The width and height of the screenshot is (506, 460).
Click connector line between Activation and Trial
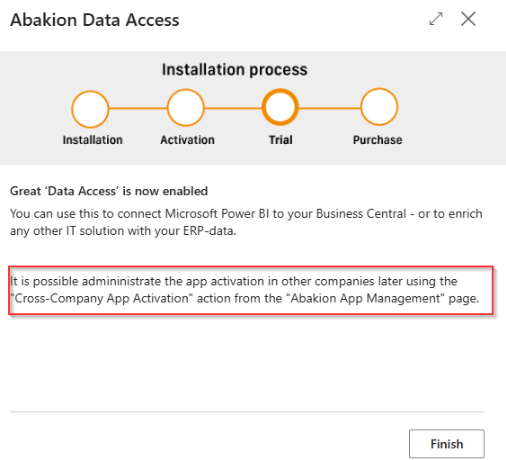[233, 108]
